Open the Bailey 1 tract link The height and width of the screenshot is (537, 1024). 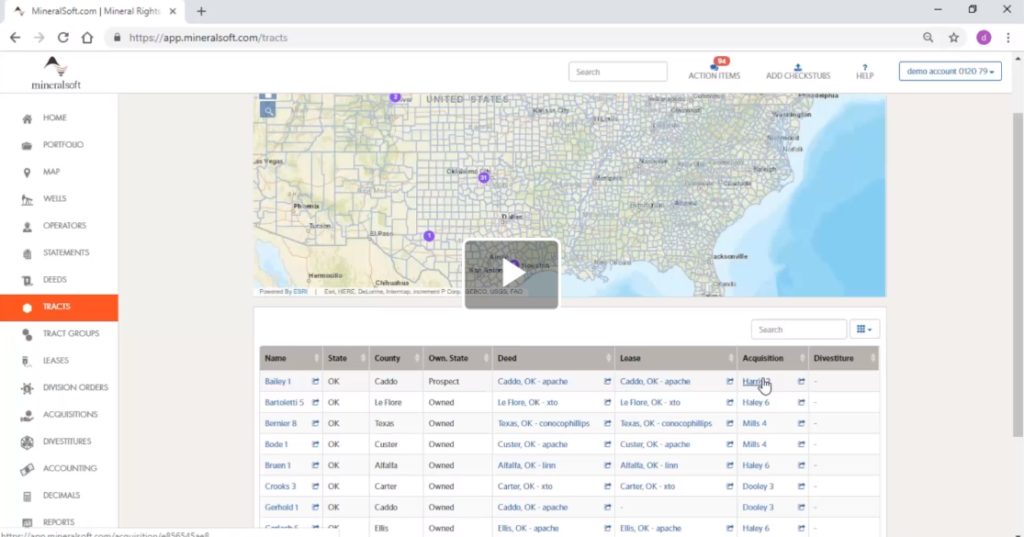[278, 382]
